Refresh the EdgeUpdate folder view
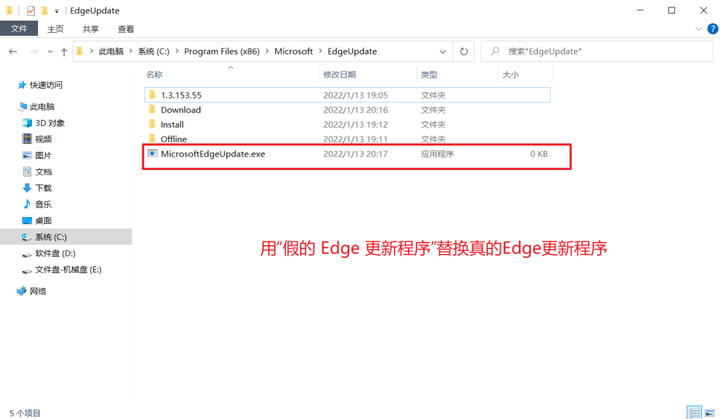Screen dimensions: 720x419 click(464, 51)
